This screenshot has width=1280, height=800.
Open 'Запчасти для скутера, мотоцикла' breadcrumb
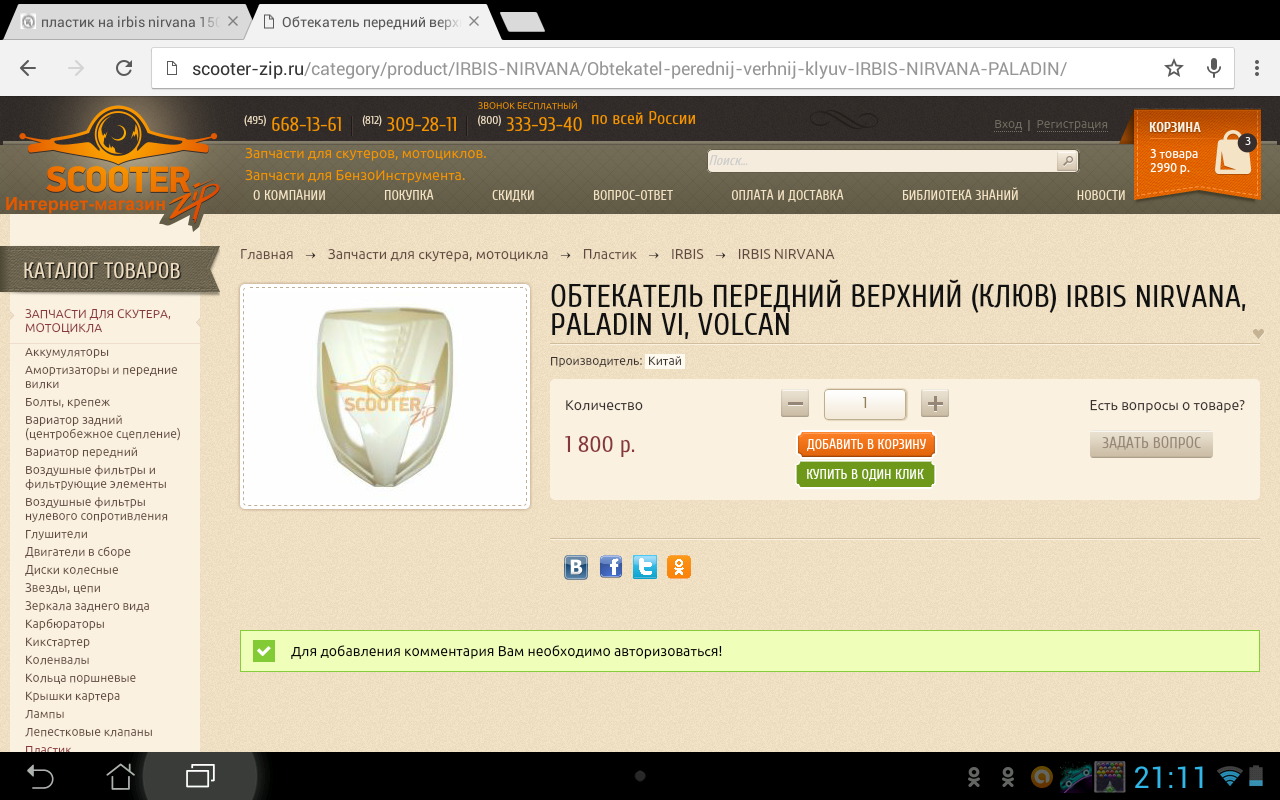[x=438, y=254]
